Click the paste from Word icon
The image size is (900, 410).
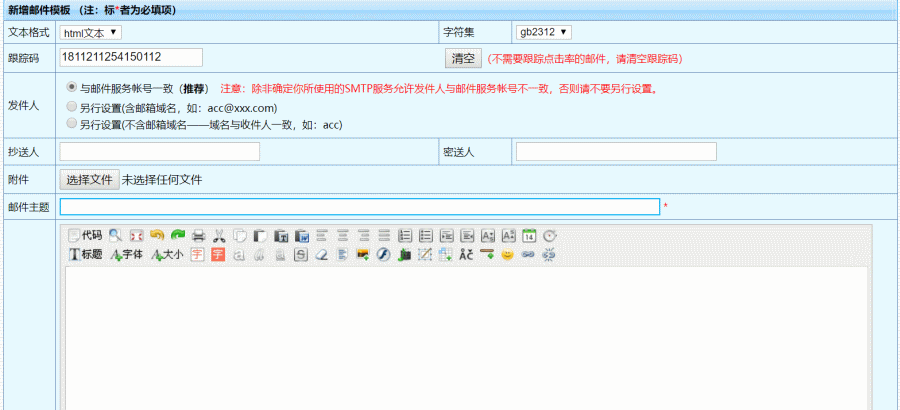[x=302, y=235]
